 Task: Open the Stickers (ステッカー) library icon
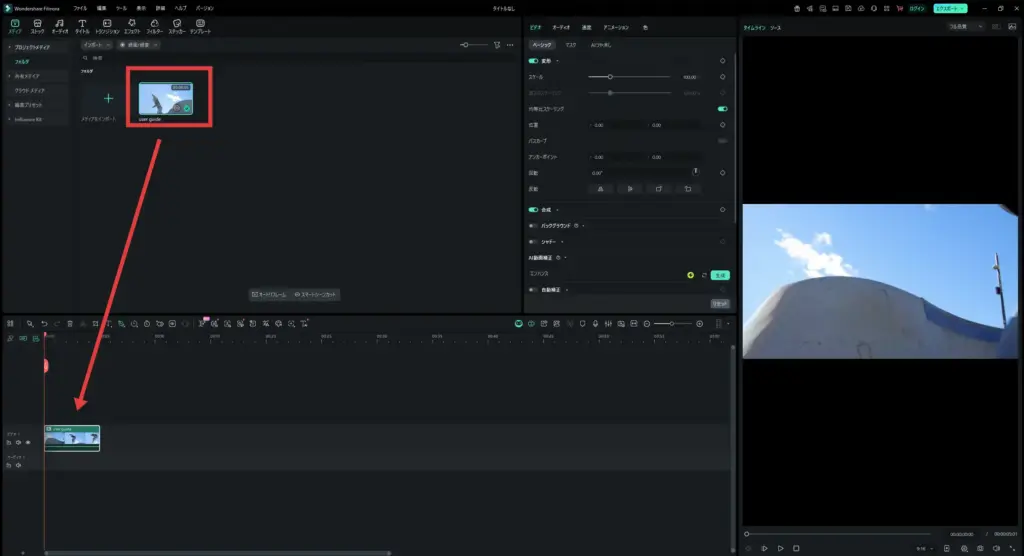coord(177,25)
